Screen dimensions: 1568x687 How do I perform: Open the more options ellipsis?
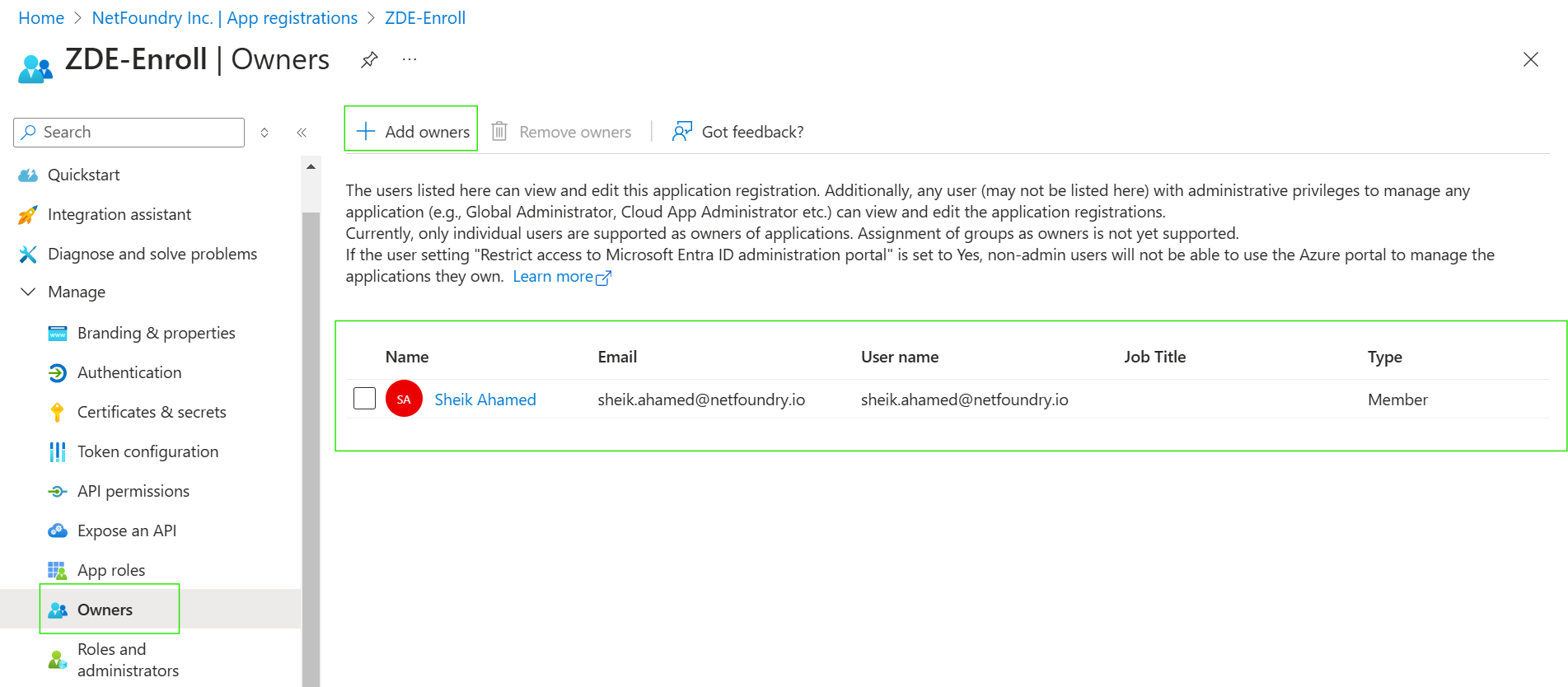pos(410,59)
